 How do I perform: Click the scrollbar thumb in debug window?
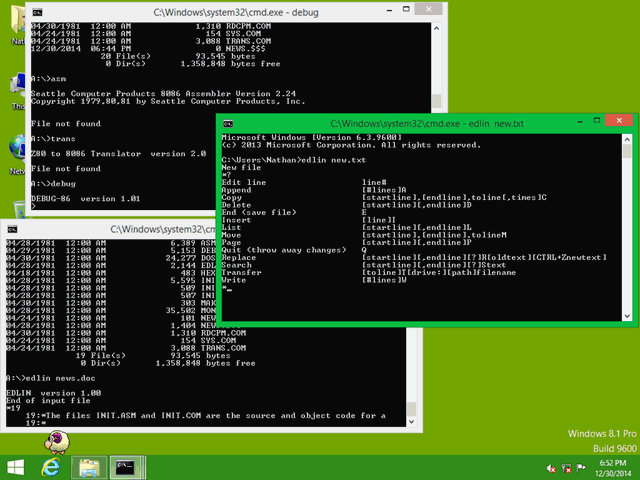436,101
